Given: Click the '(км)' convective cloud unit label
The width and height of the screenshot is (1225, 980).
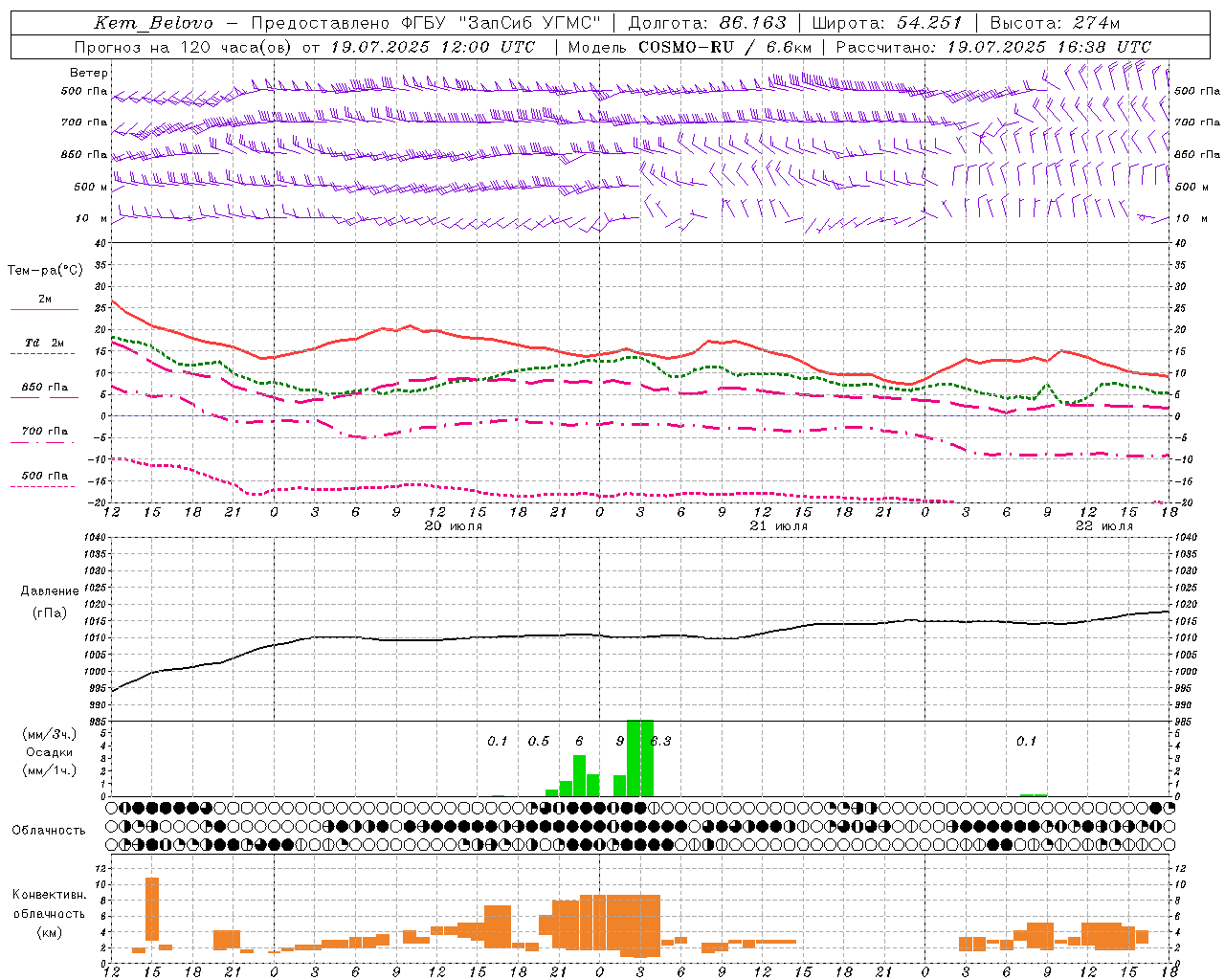Looking at the screenshot, I should pyautogui.click(x=49, y=932).
